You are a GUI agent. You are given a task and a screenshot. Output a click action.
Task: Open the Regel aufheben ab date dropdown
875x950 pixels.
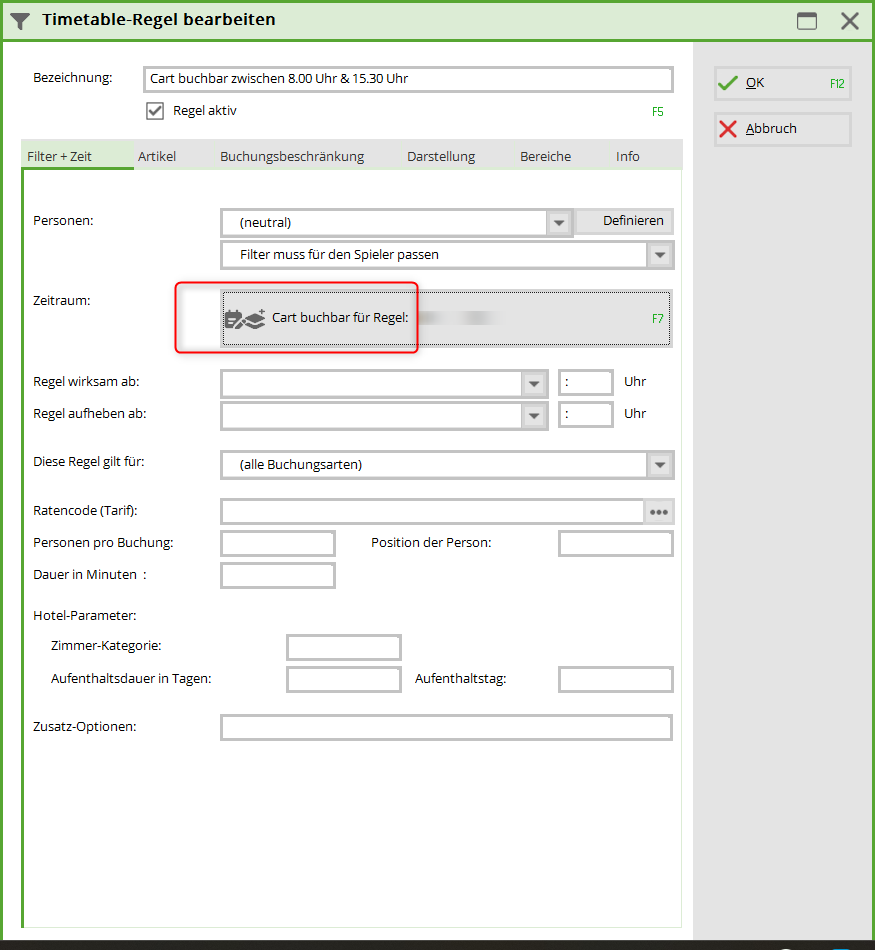pos(534,416)
